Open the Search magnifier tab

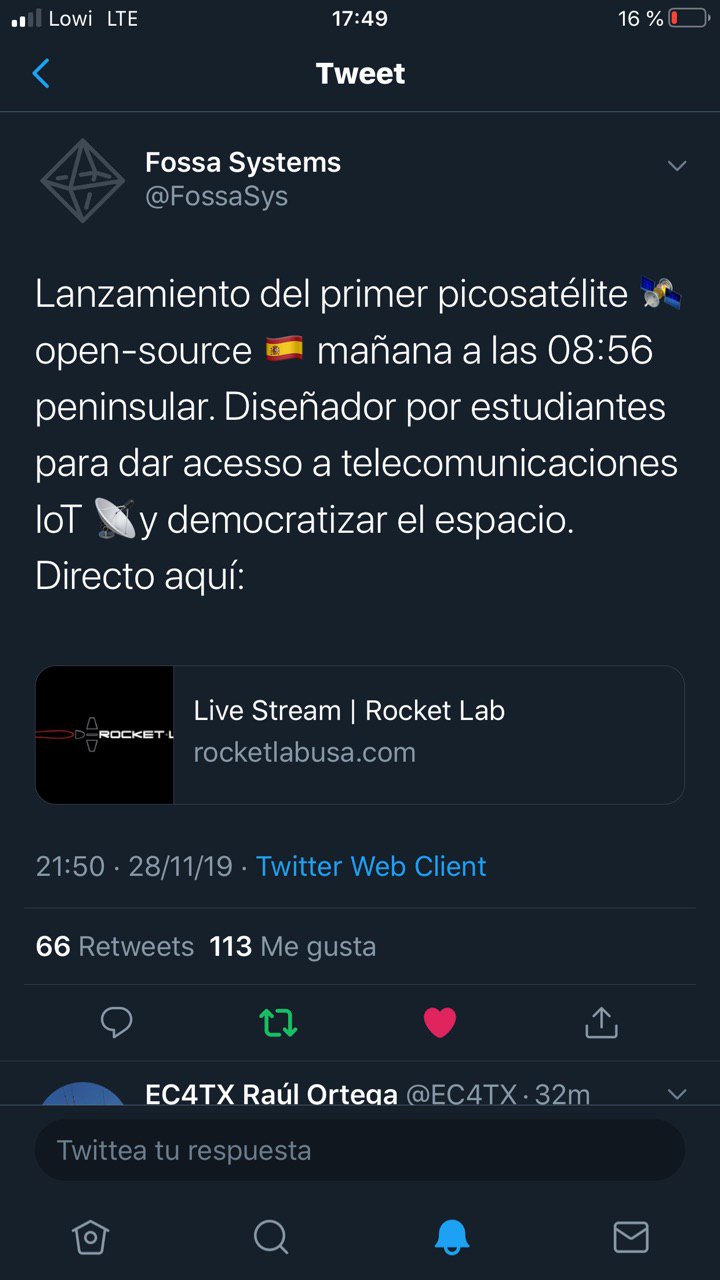click(270, 1237)
